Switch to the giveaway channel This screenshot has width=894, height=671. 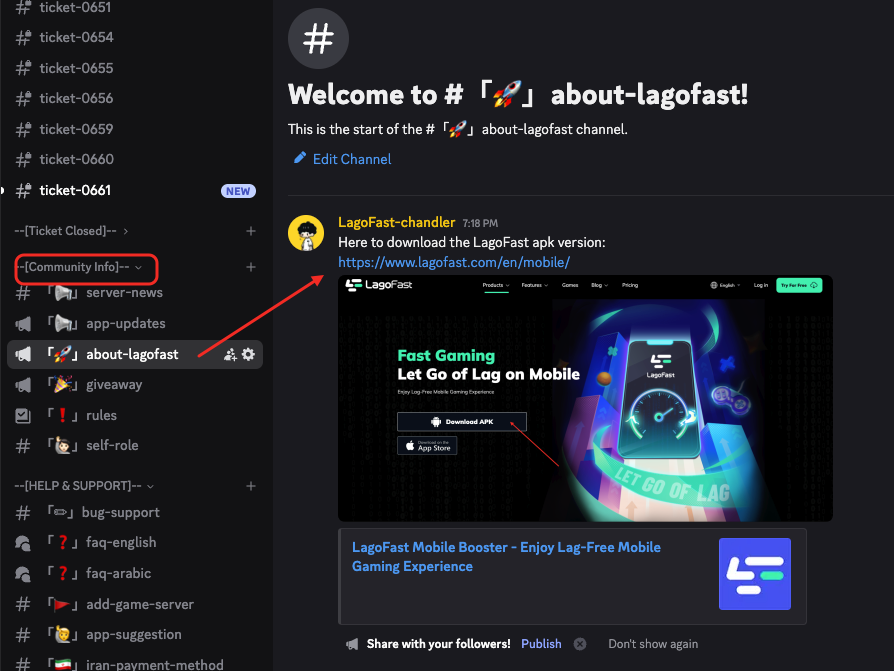coord(135,385)
